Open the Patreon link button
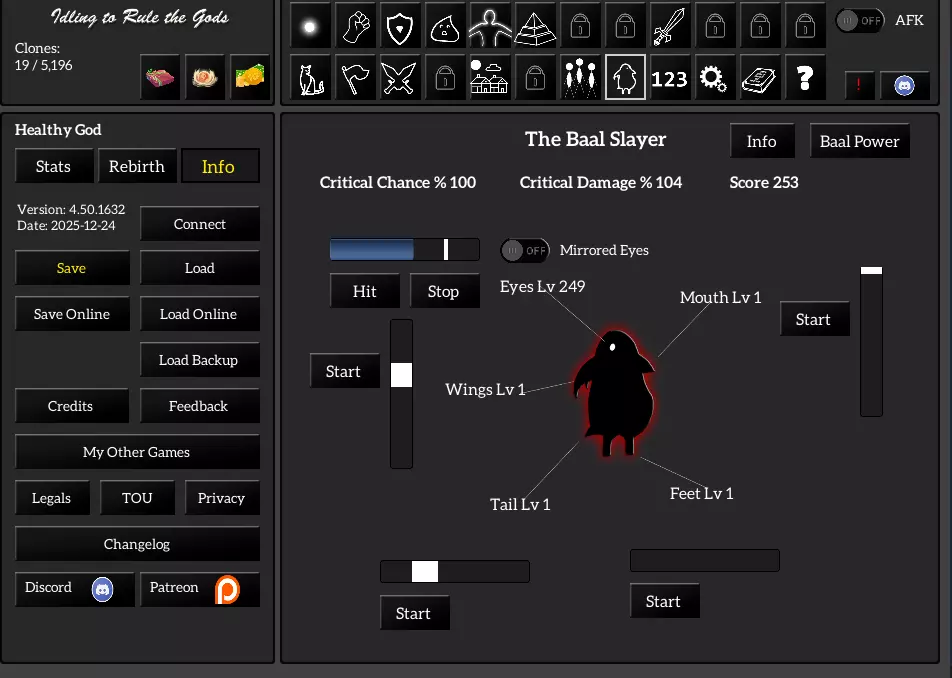The width and height of the screenshot is (952, 678). click(200, 589)
